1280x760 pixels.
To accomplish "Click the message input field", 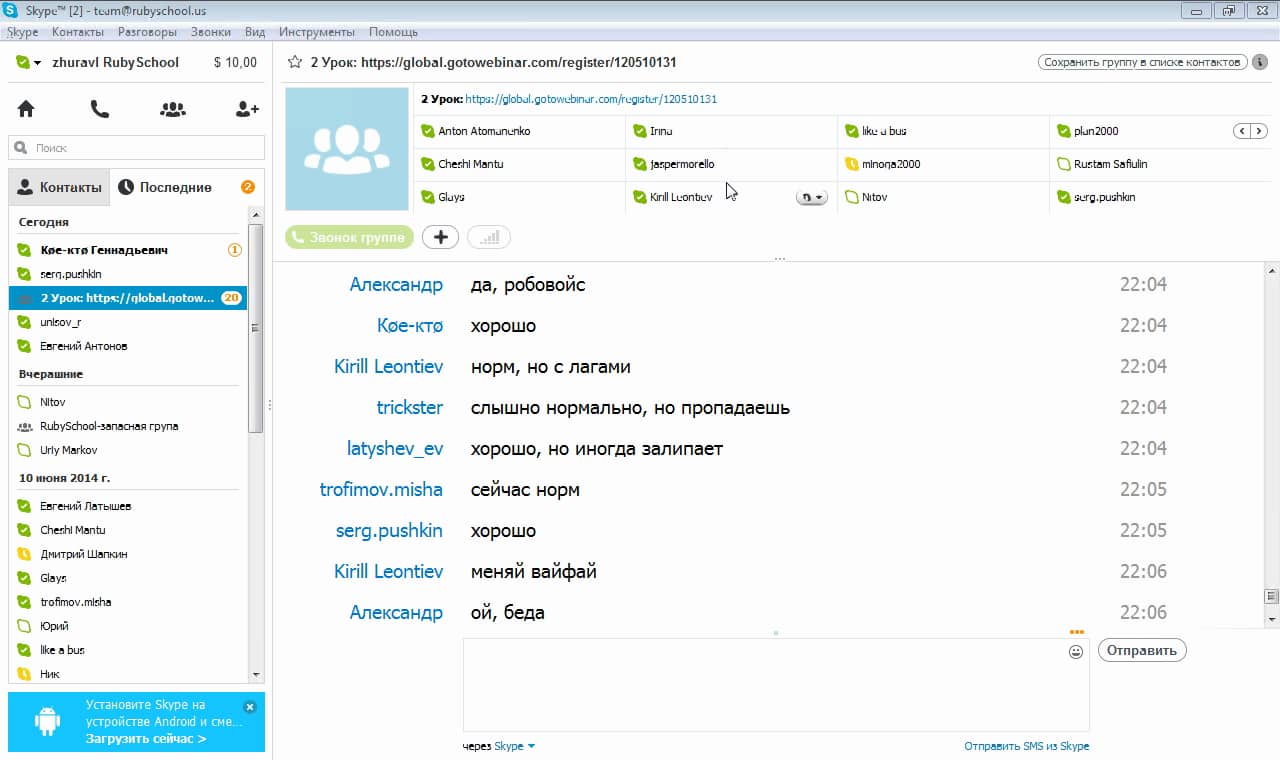I will point(776,685).
